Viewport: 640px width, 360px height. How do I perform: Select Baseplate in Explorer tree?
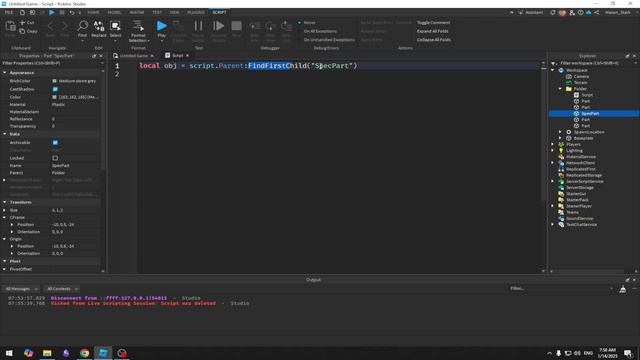[583, 138]
